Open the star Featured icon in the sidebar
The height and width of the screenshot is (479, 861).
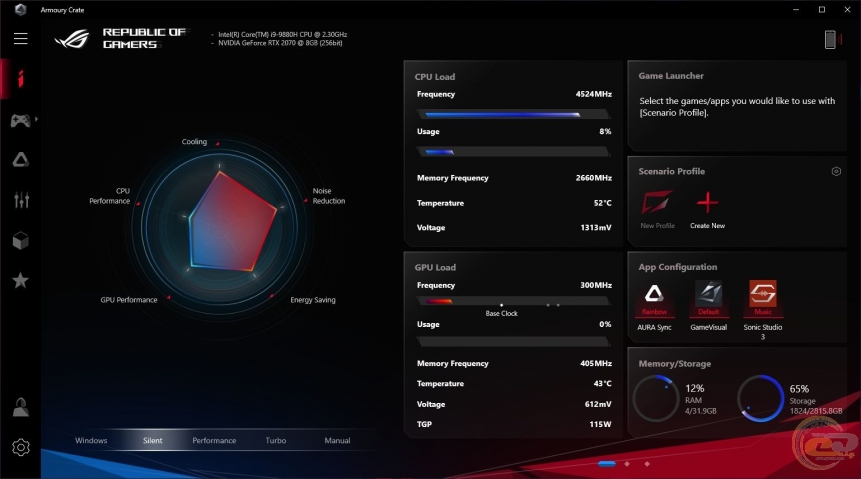[x=20, y=281]
